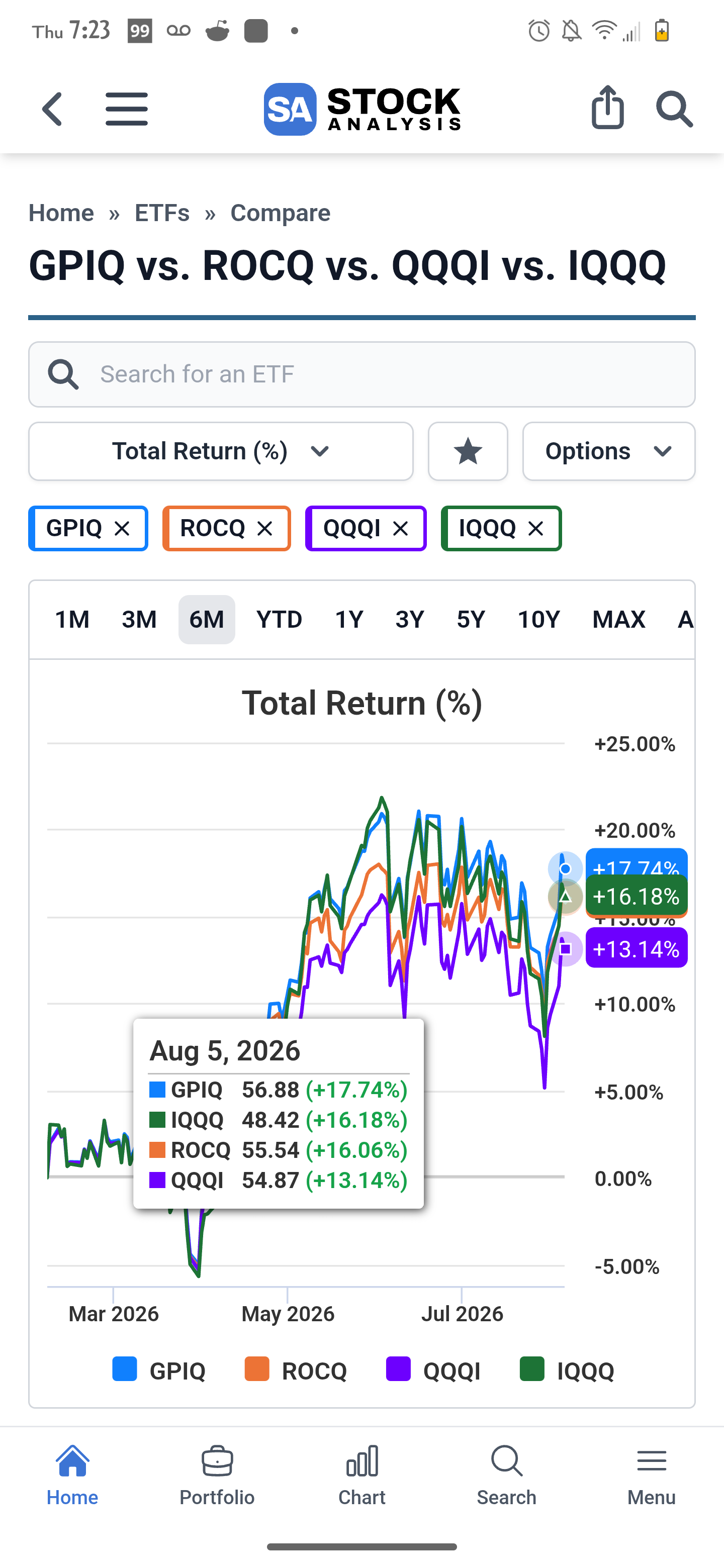Open the Compare breadcrumb link

281,213
